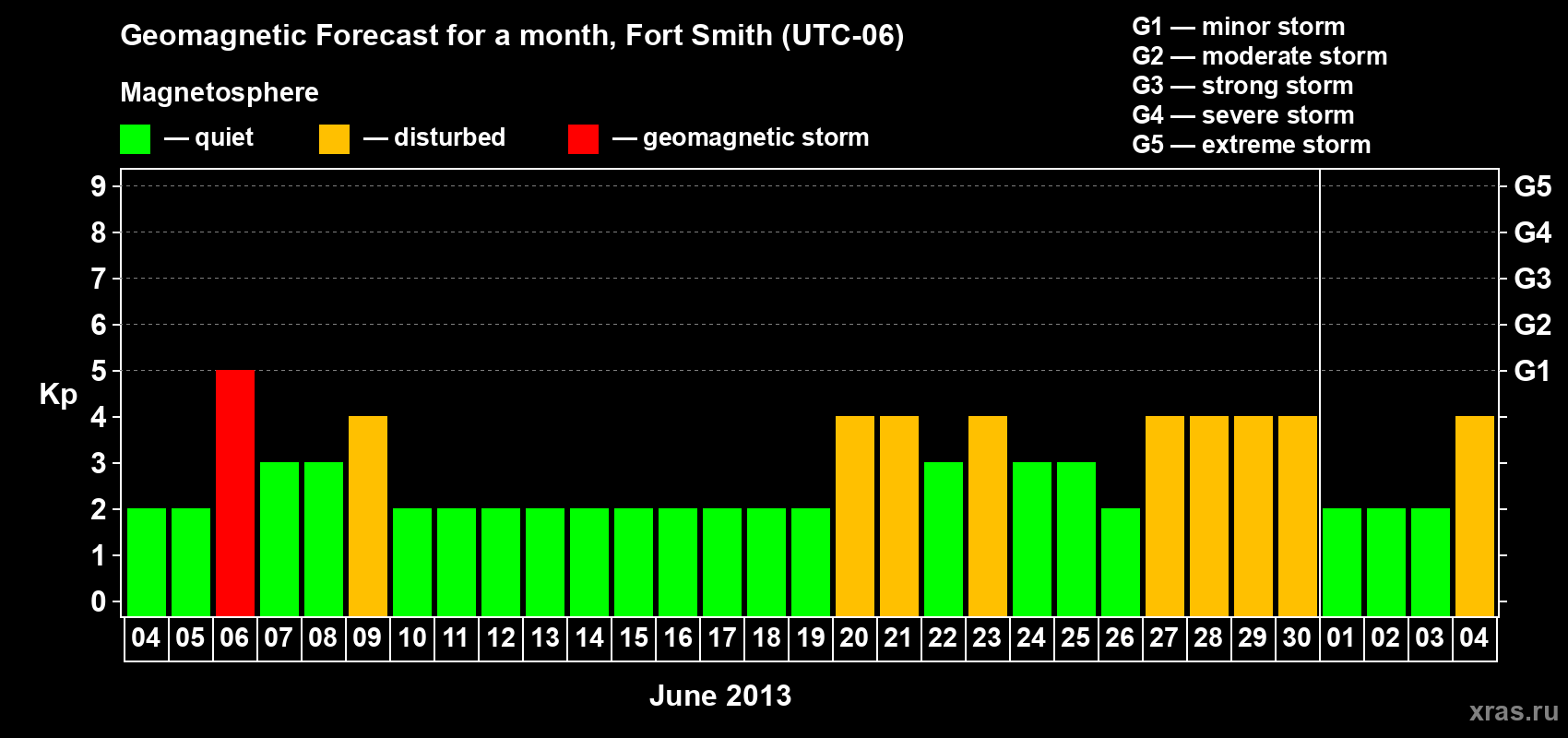Click the Kp value 9 on the axis
The image size is (1568, 738).
pos(99,186)
